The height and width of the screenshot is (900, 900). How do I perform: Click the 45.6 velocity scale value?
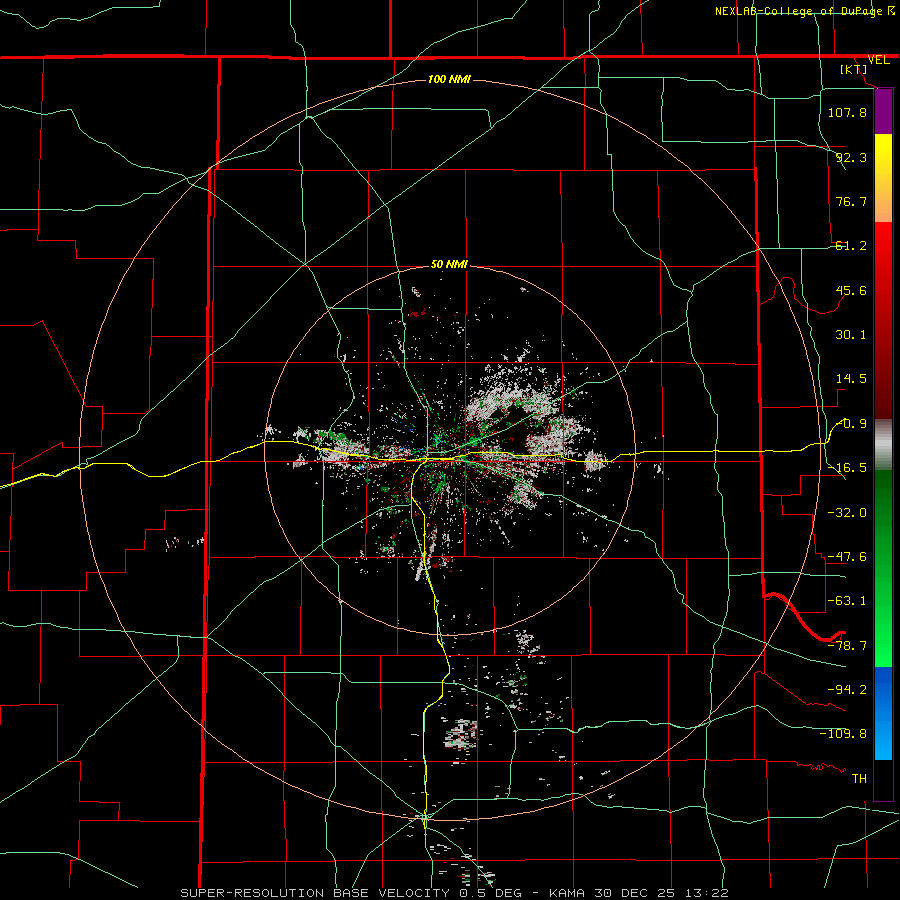(851, 290)
